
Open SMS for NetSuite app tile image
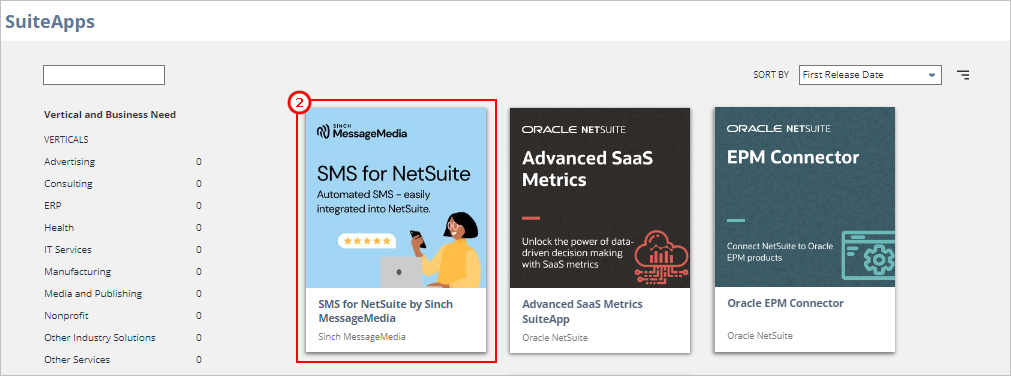click(395, 197)
